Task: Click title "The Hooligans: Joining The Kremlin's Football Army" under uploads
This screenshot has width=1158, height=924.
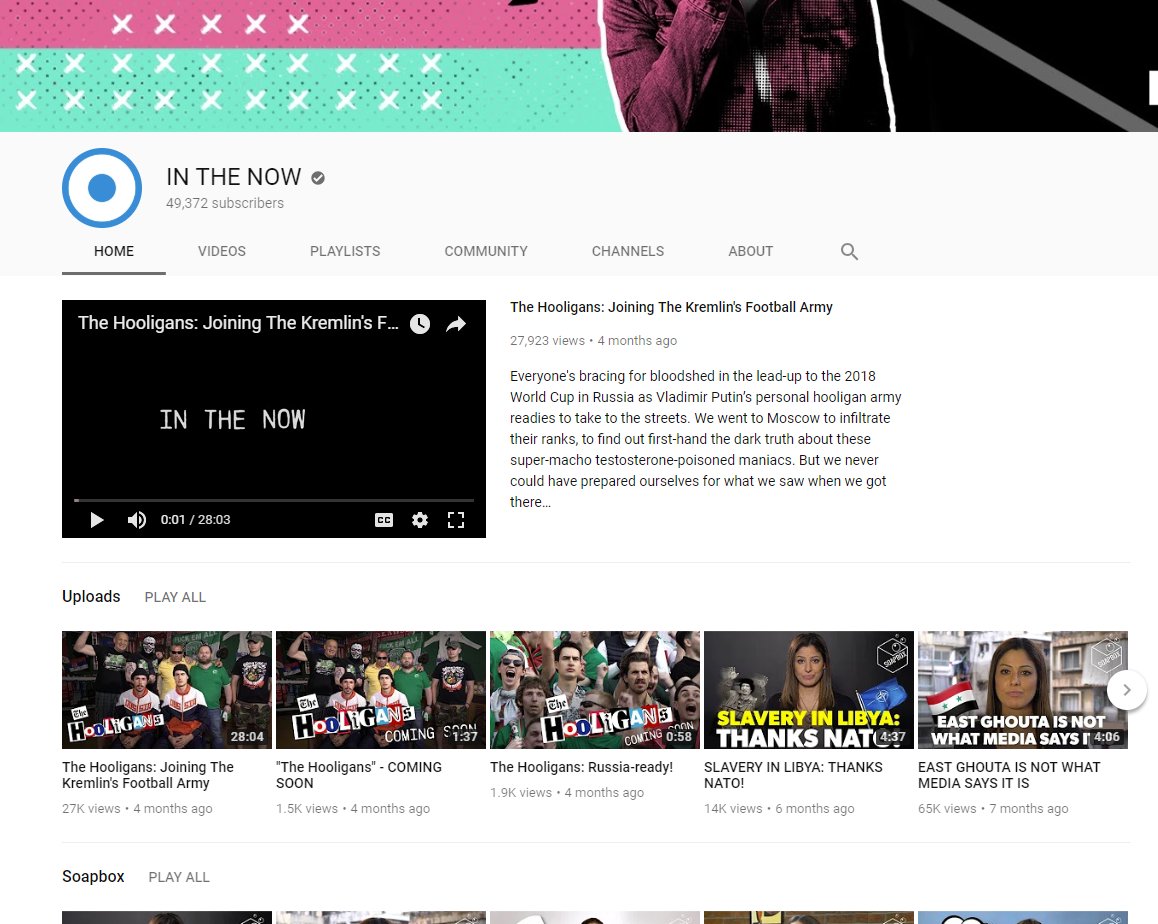Action: [148, 775]
